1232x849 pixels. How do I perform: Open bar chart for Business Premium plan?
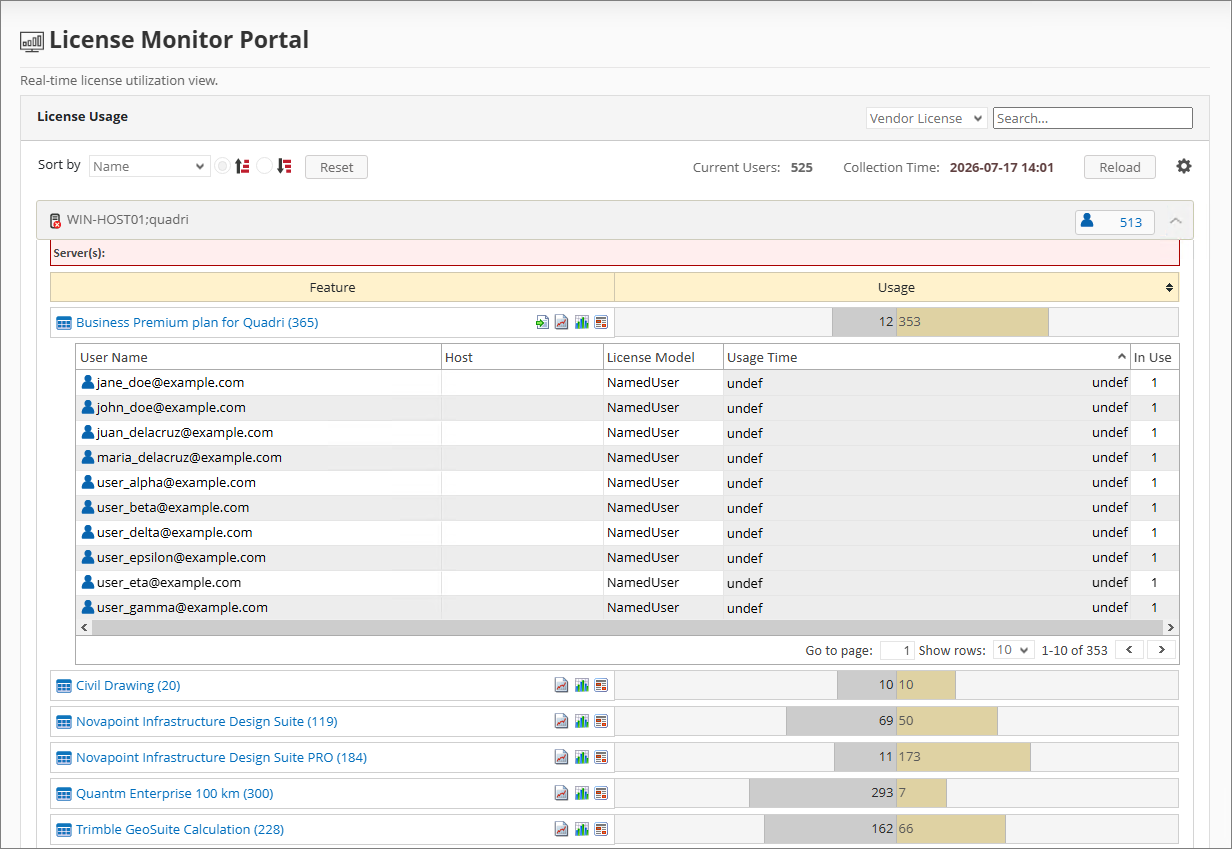(581, 322)
